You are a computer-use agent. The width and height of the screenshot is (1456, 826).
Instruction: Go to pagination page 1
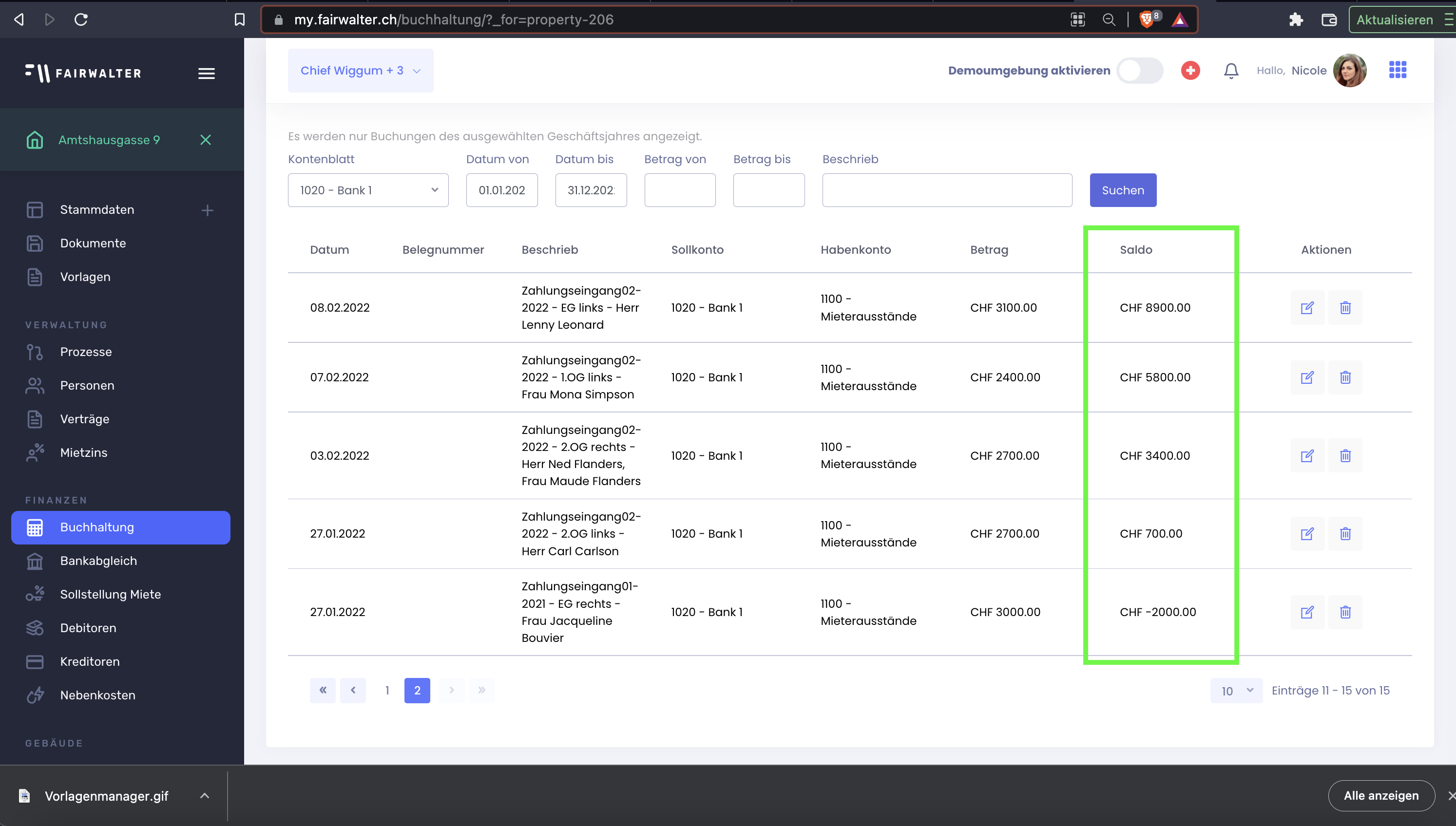387,691
